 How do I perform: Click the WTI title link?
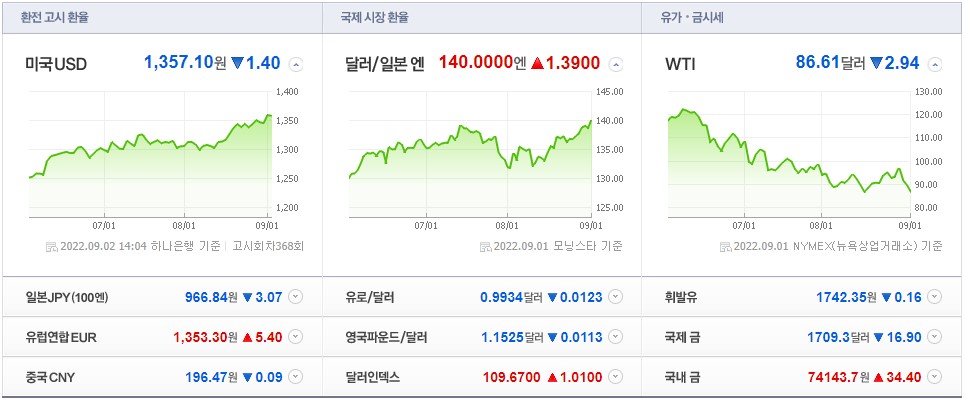[680, 64]
